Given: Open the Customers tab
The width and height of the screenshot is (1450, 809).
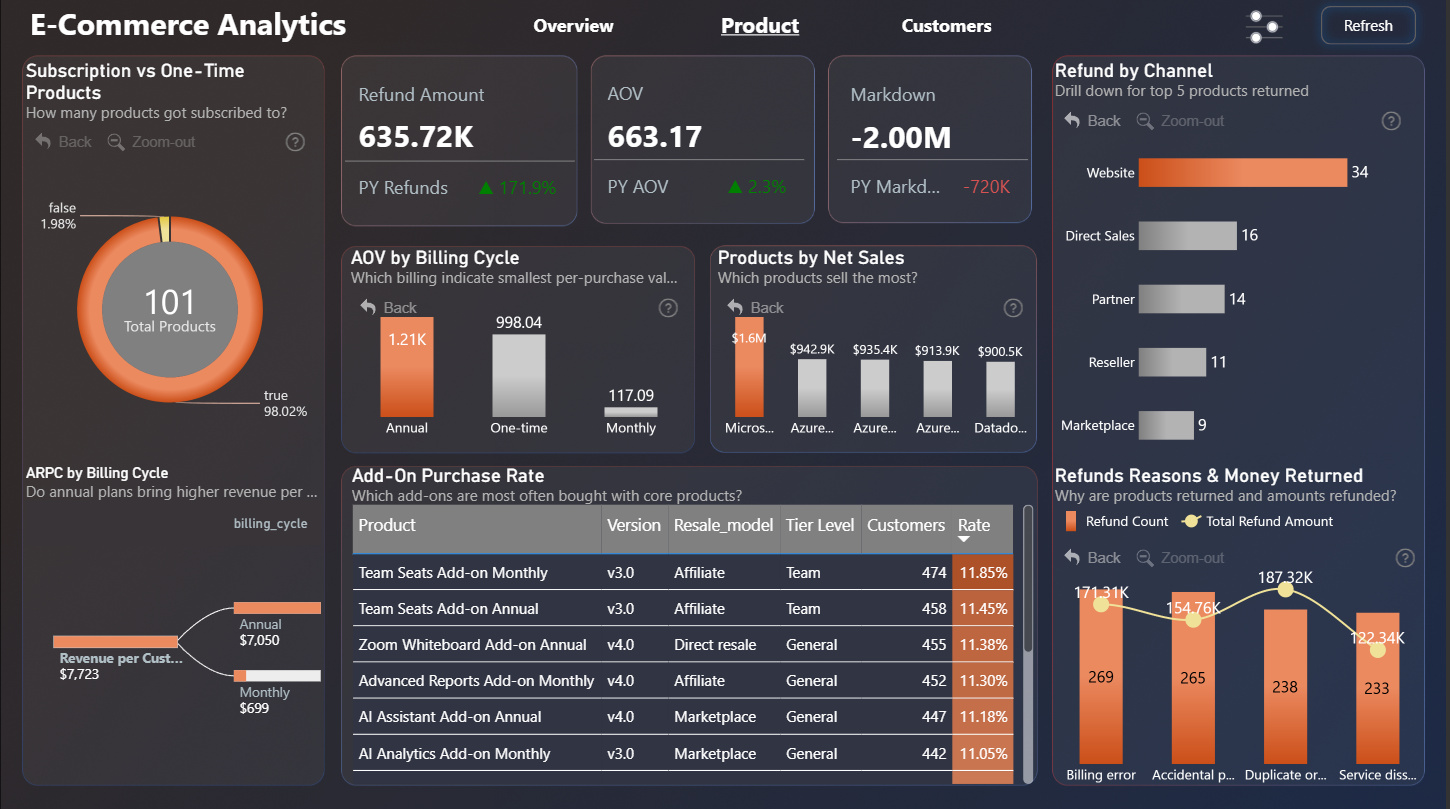Looking at the screenshot, I should [946, 26].
